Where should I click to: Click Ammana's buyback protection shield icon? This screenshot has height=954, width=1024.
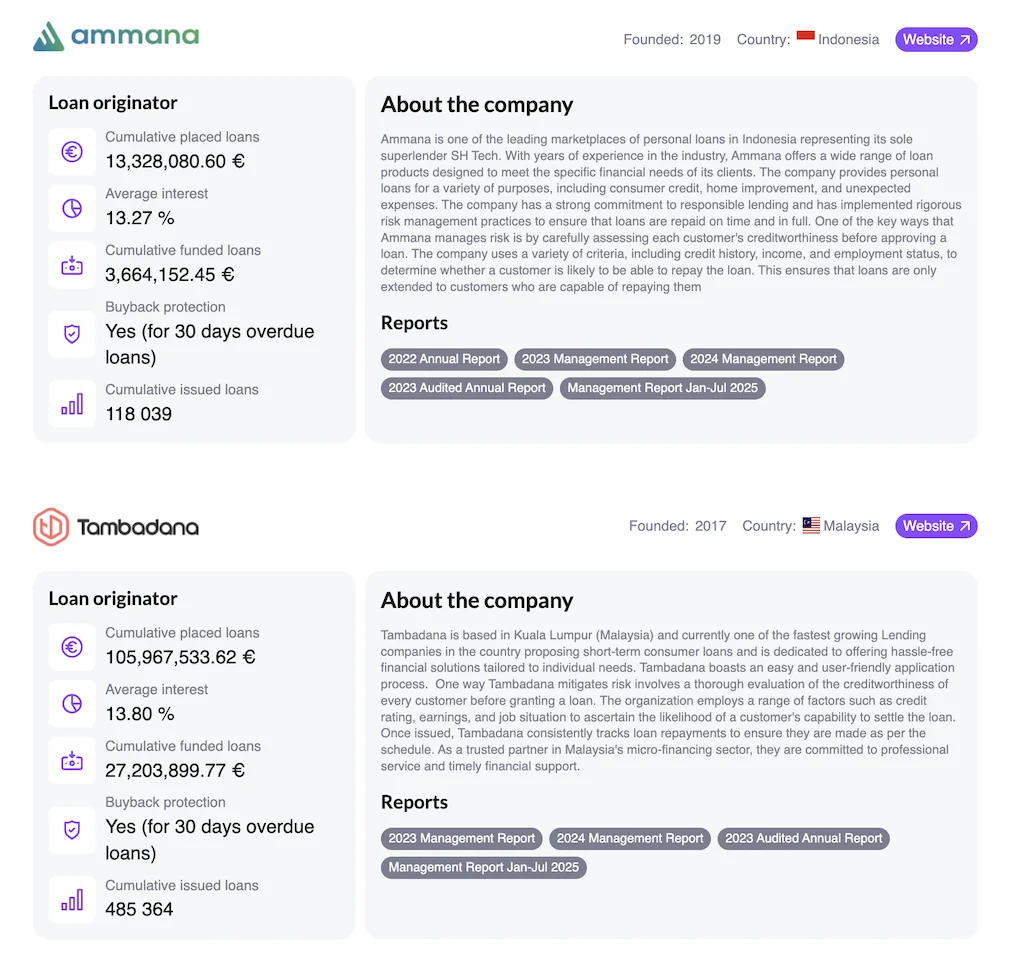[72, 334]
